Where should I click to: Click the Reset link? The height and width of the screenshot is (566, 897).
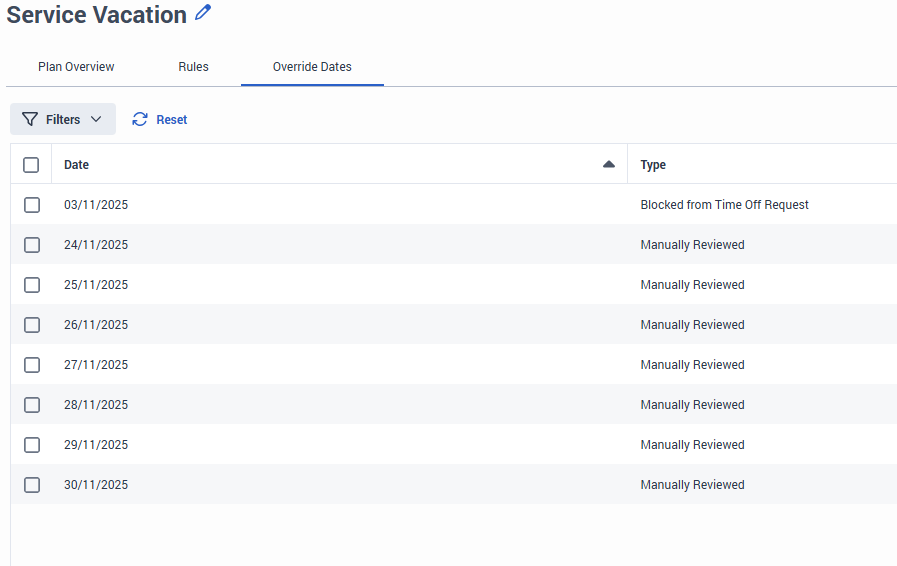point(171,119)
